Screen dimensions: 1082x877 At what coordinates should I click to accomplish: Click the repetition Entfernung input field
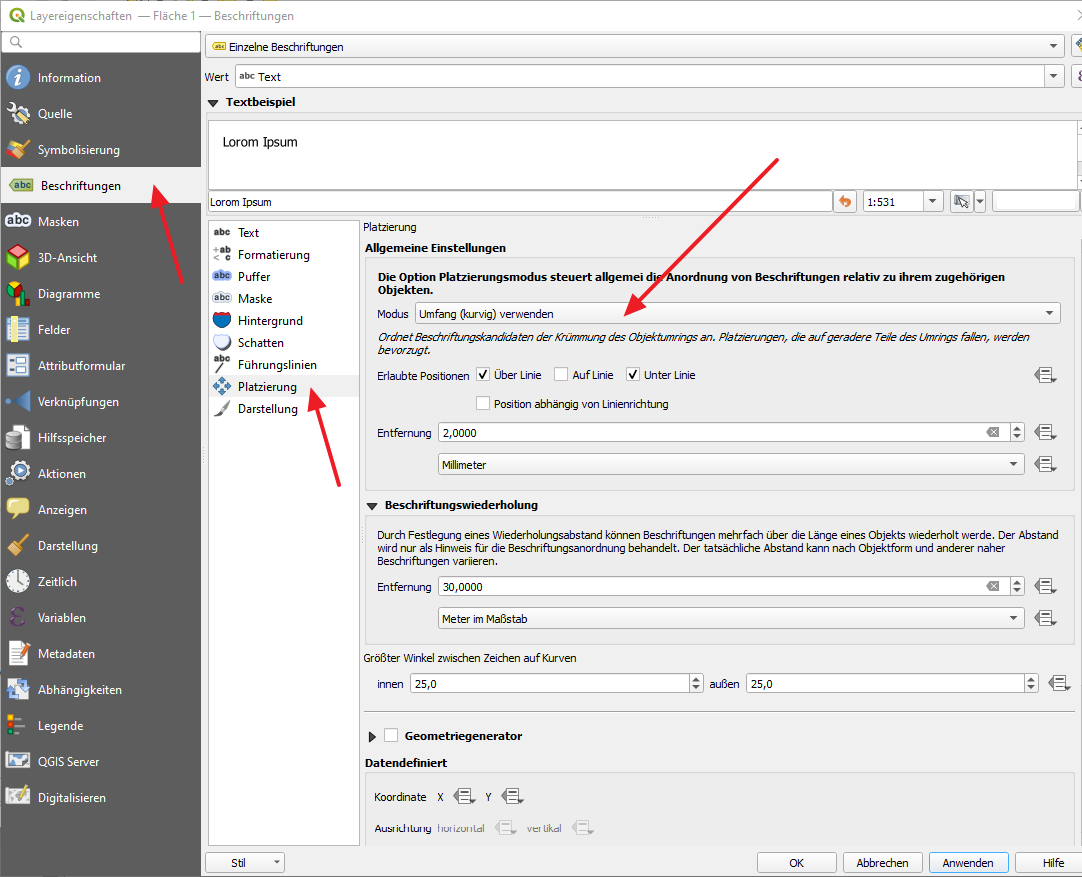point(712,587)
